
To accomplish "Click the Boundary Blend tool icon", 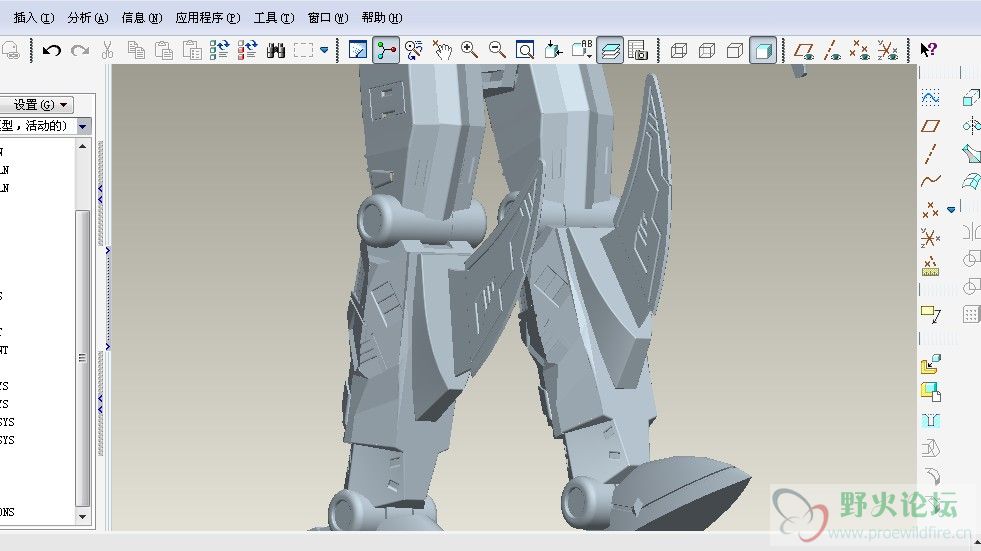I will (971, 181).
